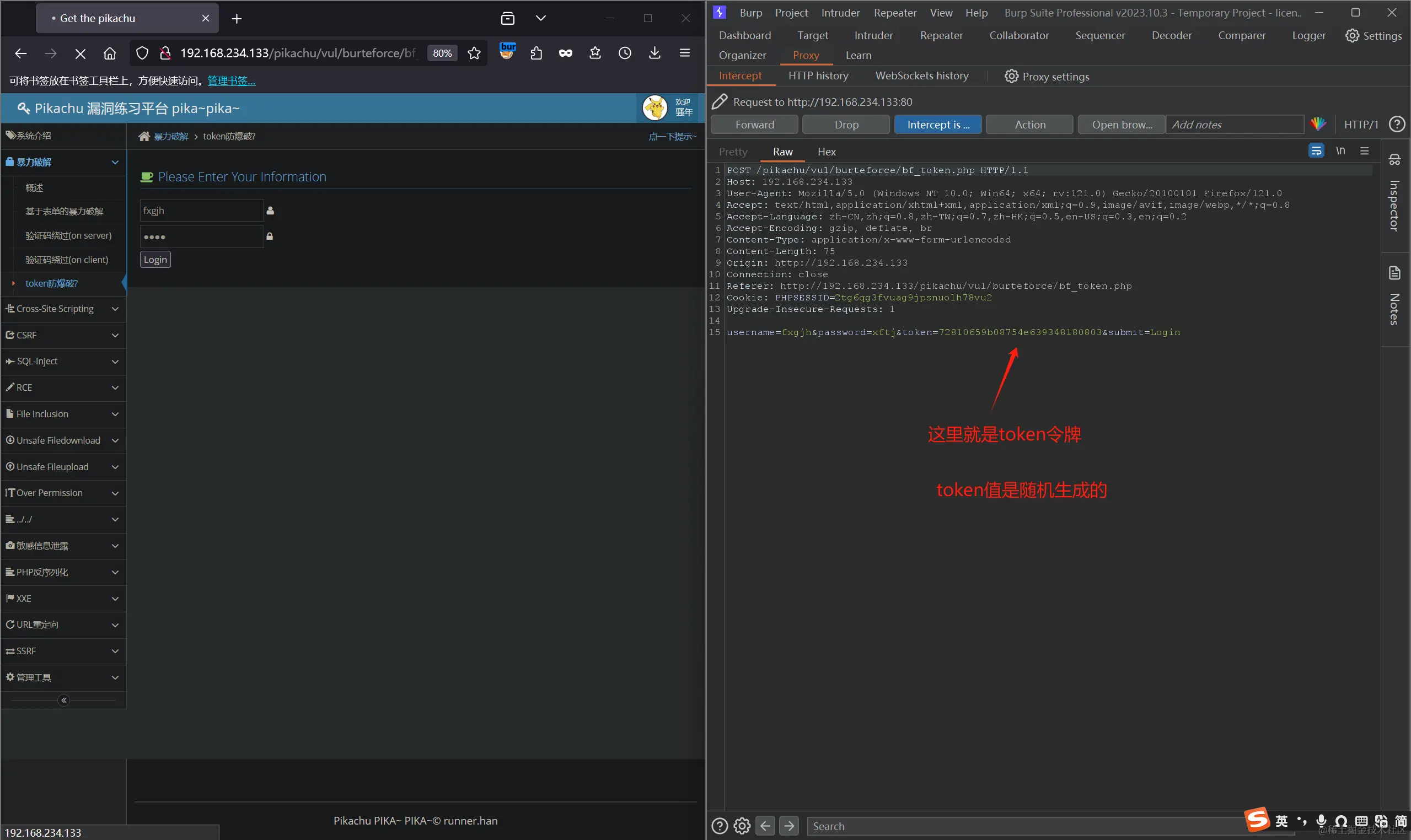Image resolution: width=1411 pixels, height=840 pixels.
Task: Open the Burp menu
Action: click(x=751, y=13)
